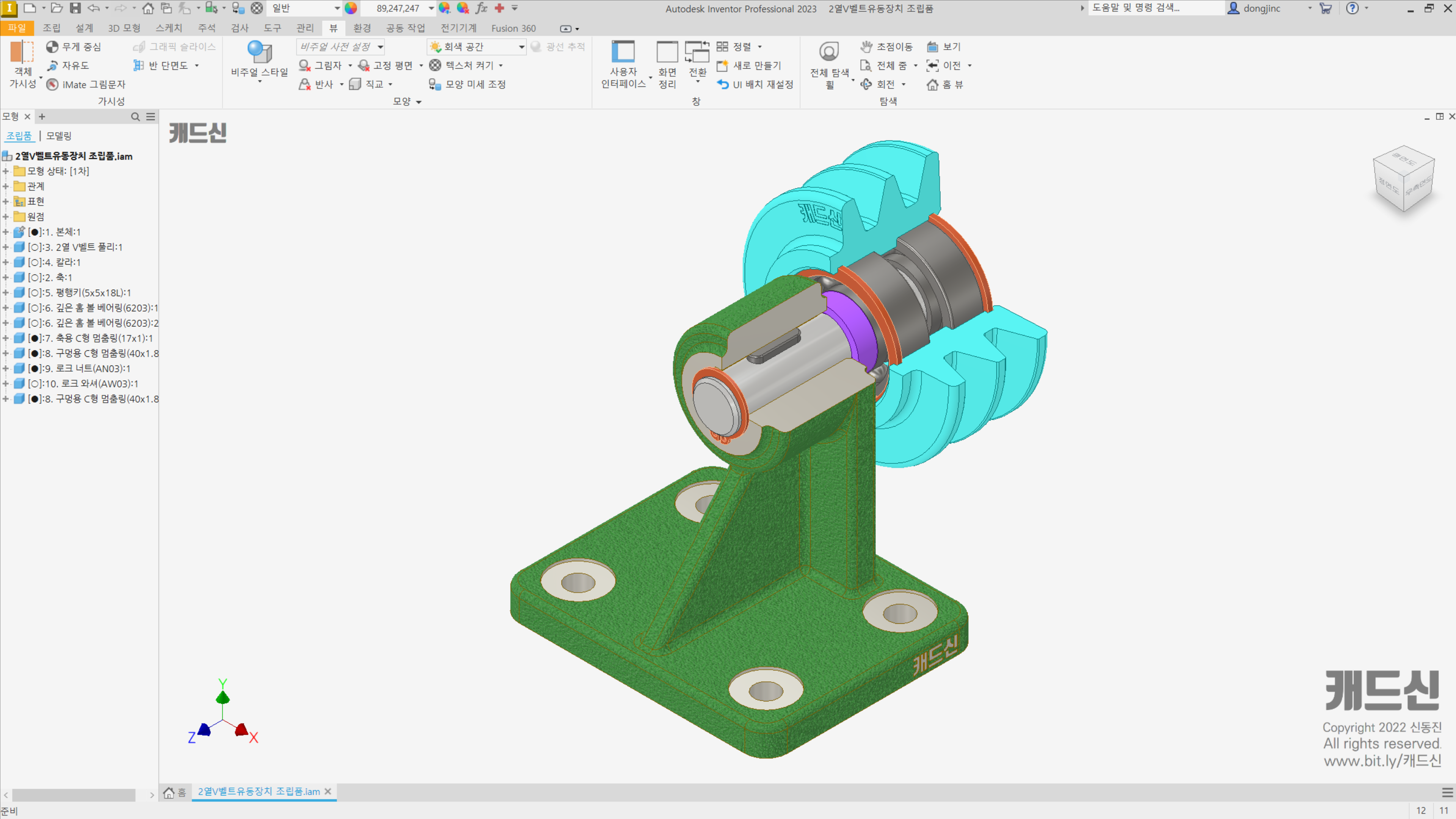Click the fx parameters icon
This screenshot has width=1456, height=819.
click(481, 8)
